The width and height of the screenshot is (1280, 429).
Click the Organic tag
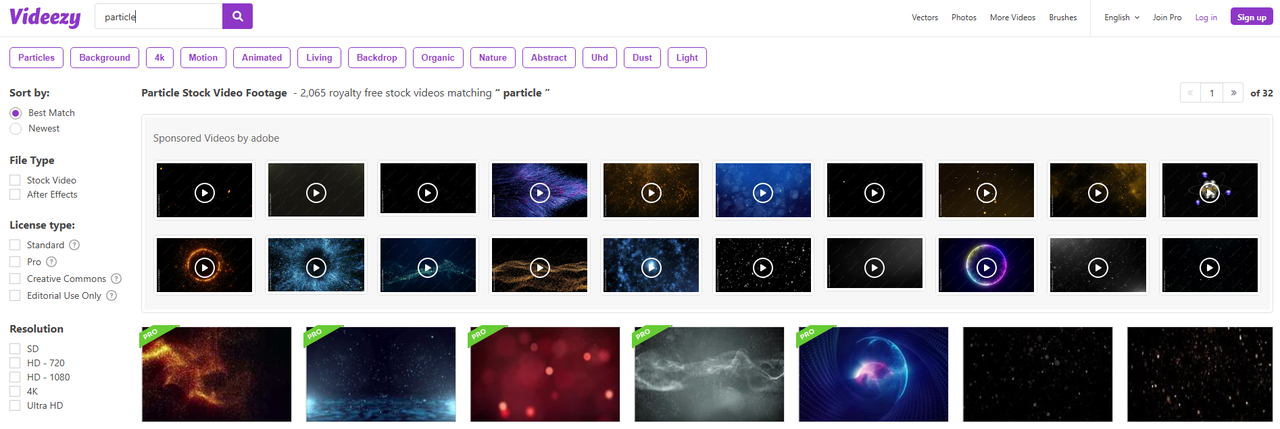pyautogui.click(x=438, y=58)
